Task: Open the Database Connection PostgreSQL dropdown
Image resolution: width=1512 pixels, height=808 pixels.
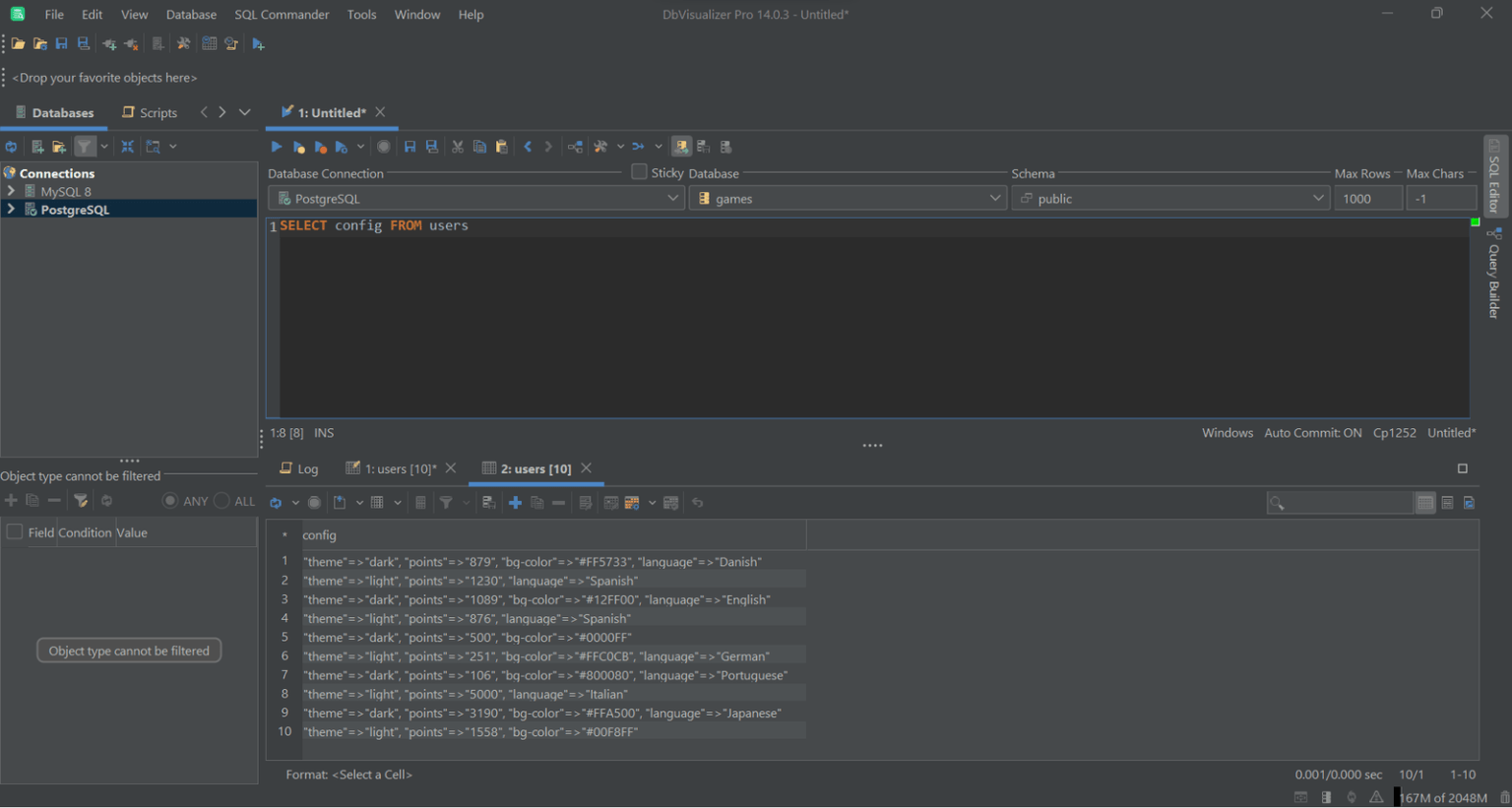Action: coord(476,199)
